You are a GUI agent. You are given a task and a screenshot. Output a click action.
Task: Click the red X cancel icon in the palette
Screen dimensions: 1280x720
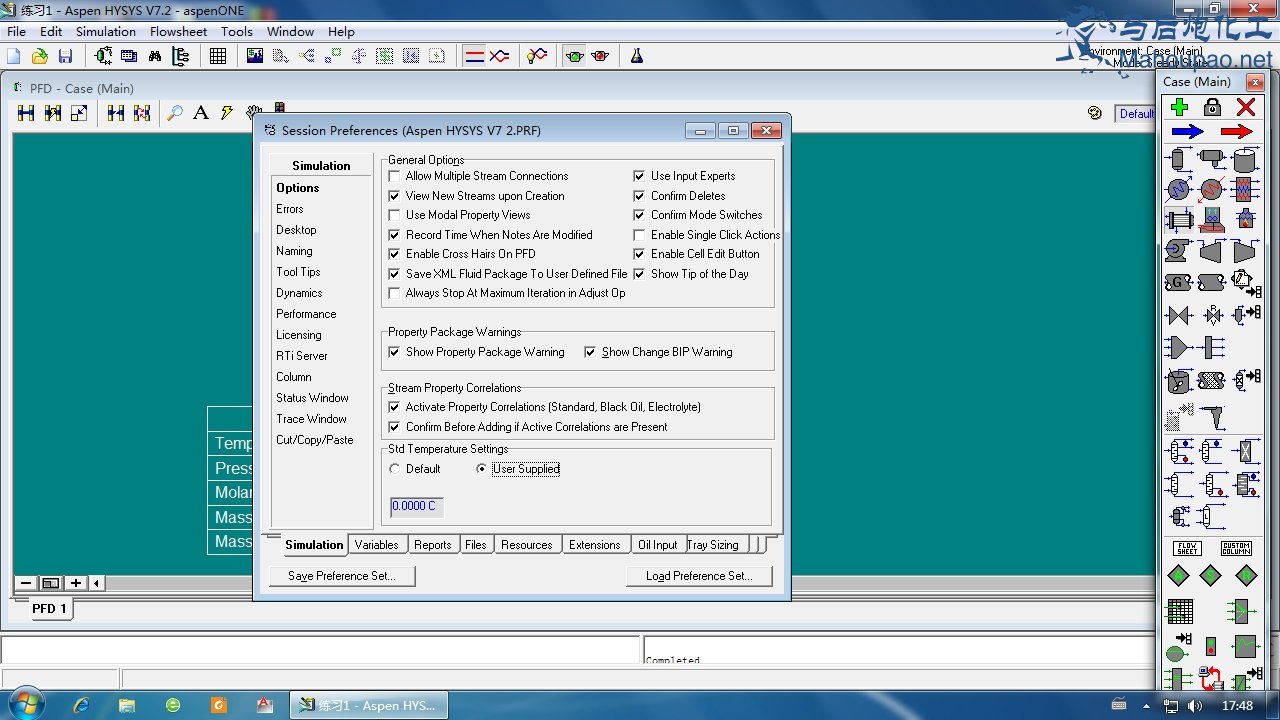point(1245,107)
